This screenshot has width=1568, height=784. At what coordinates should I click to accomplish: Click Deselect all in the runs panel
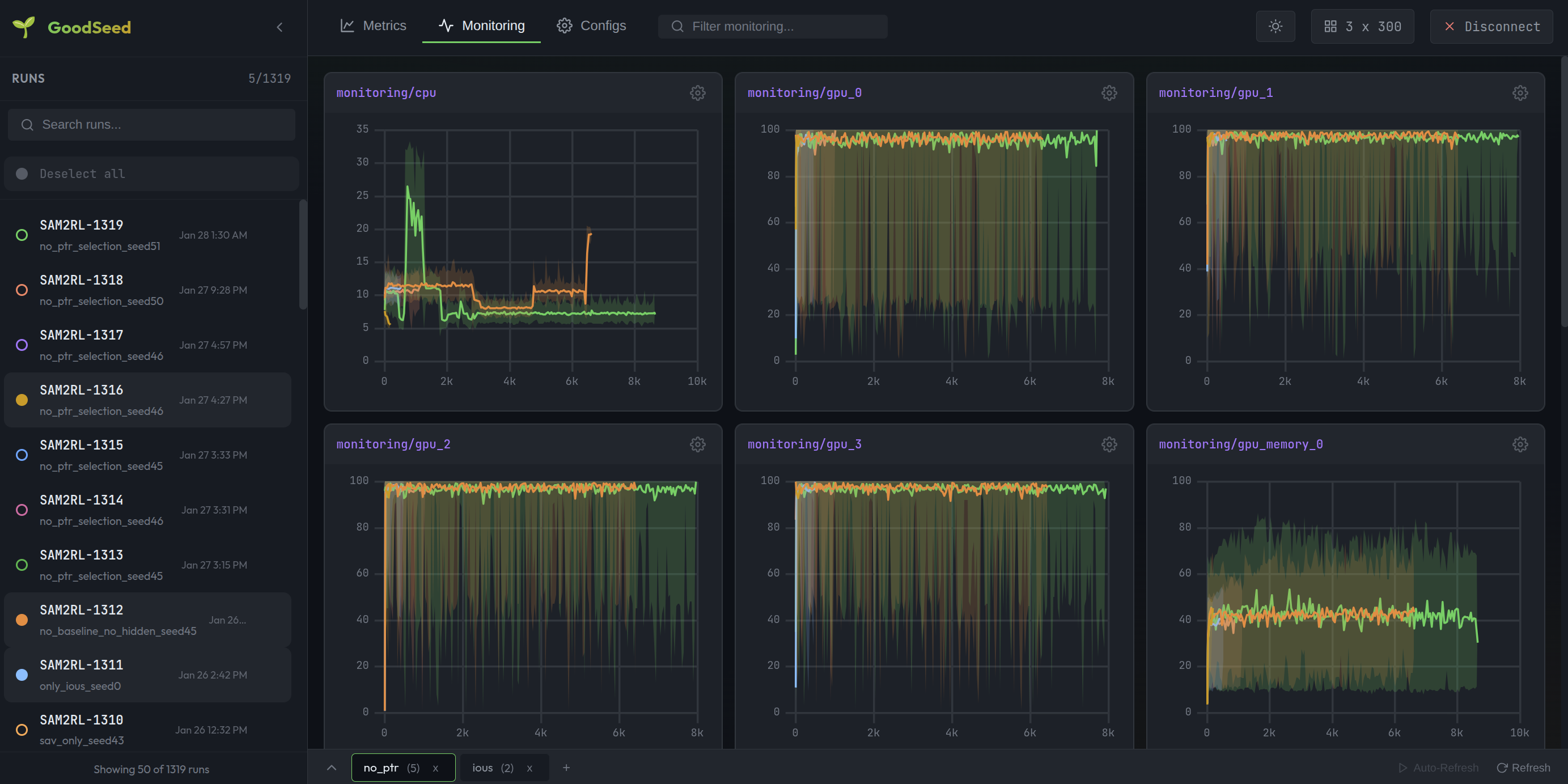tap(82, 173)
